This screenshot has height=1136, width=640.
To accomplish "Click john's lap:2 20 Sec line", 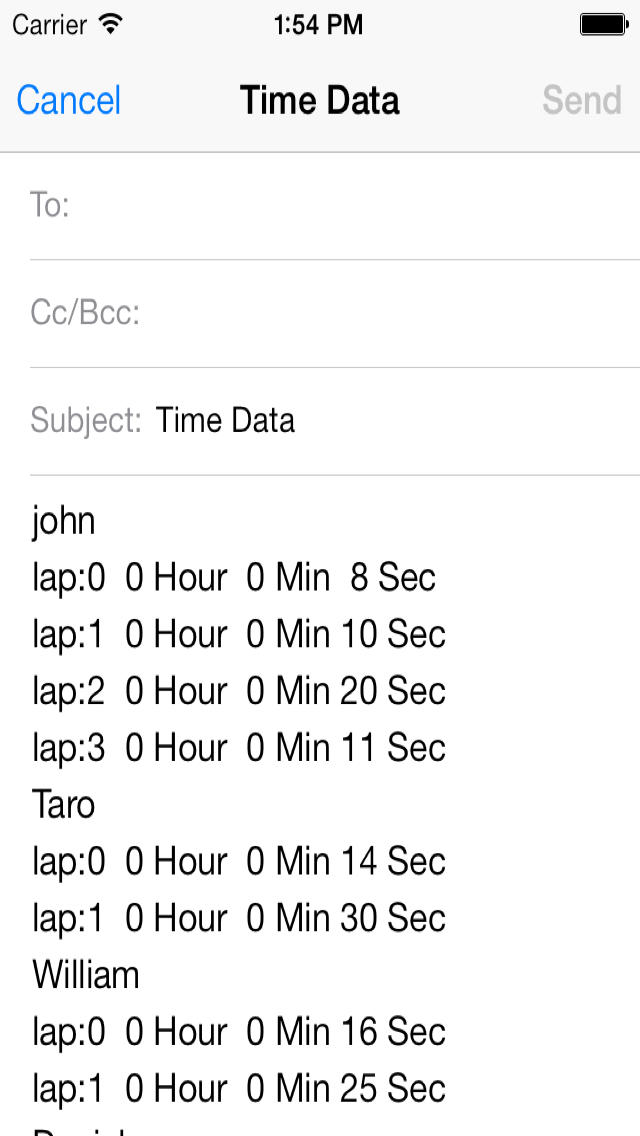I will (238, 691).
